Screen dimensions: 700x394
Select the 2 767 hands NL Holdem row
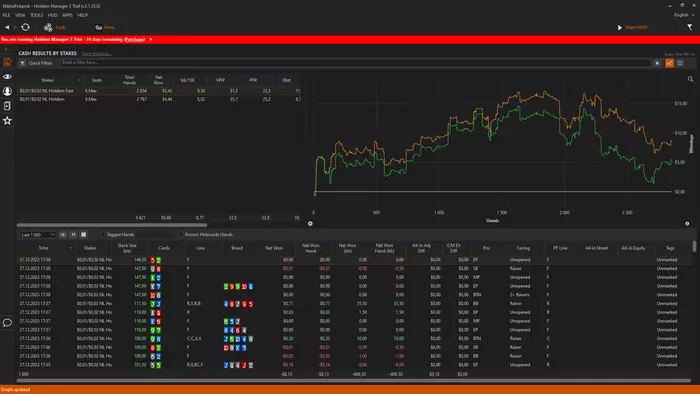tap(159, 99)
